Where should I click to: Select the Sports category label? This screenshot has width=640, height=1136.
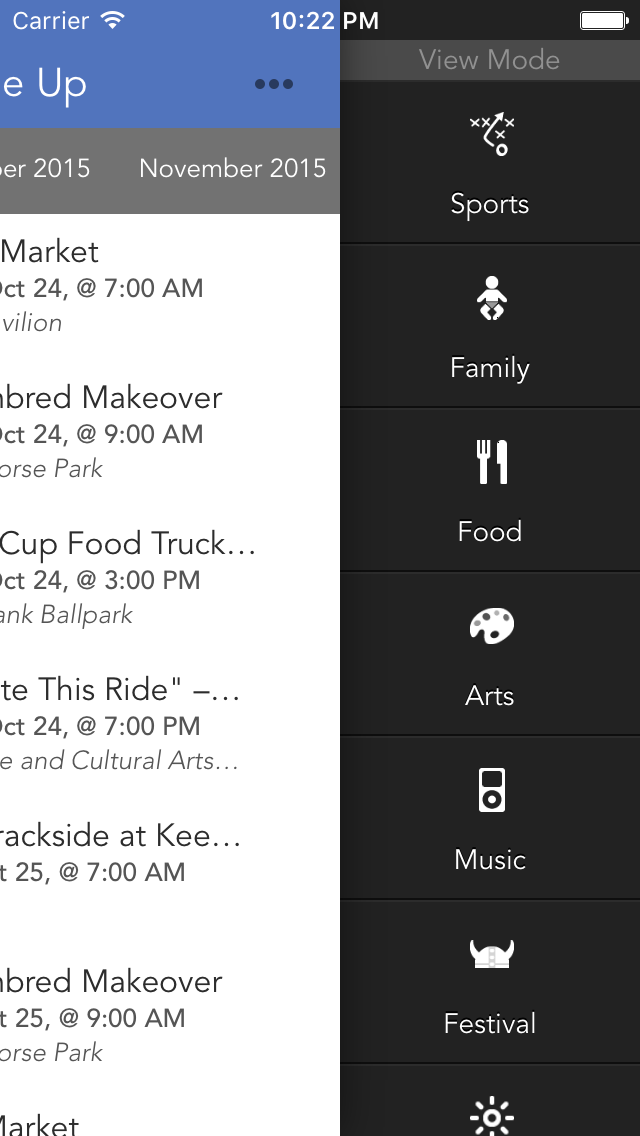[x=490, y=204]
